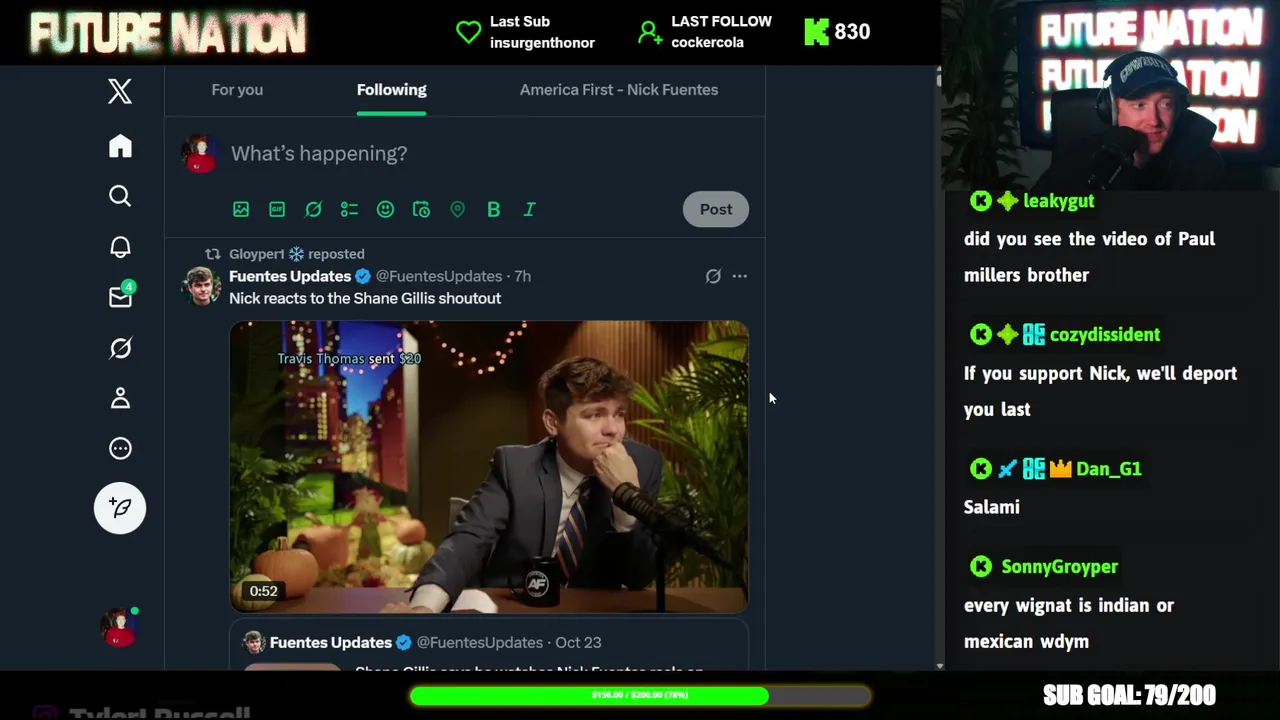Open three-dot menu on Fuentes Updates post
The height and width of the screenshot is (720, 1280).
tap(739, 276)
